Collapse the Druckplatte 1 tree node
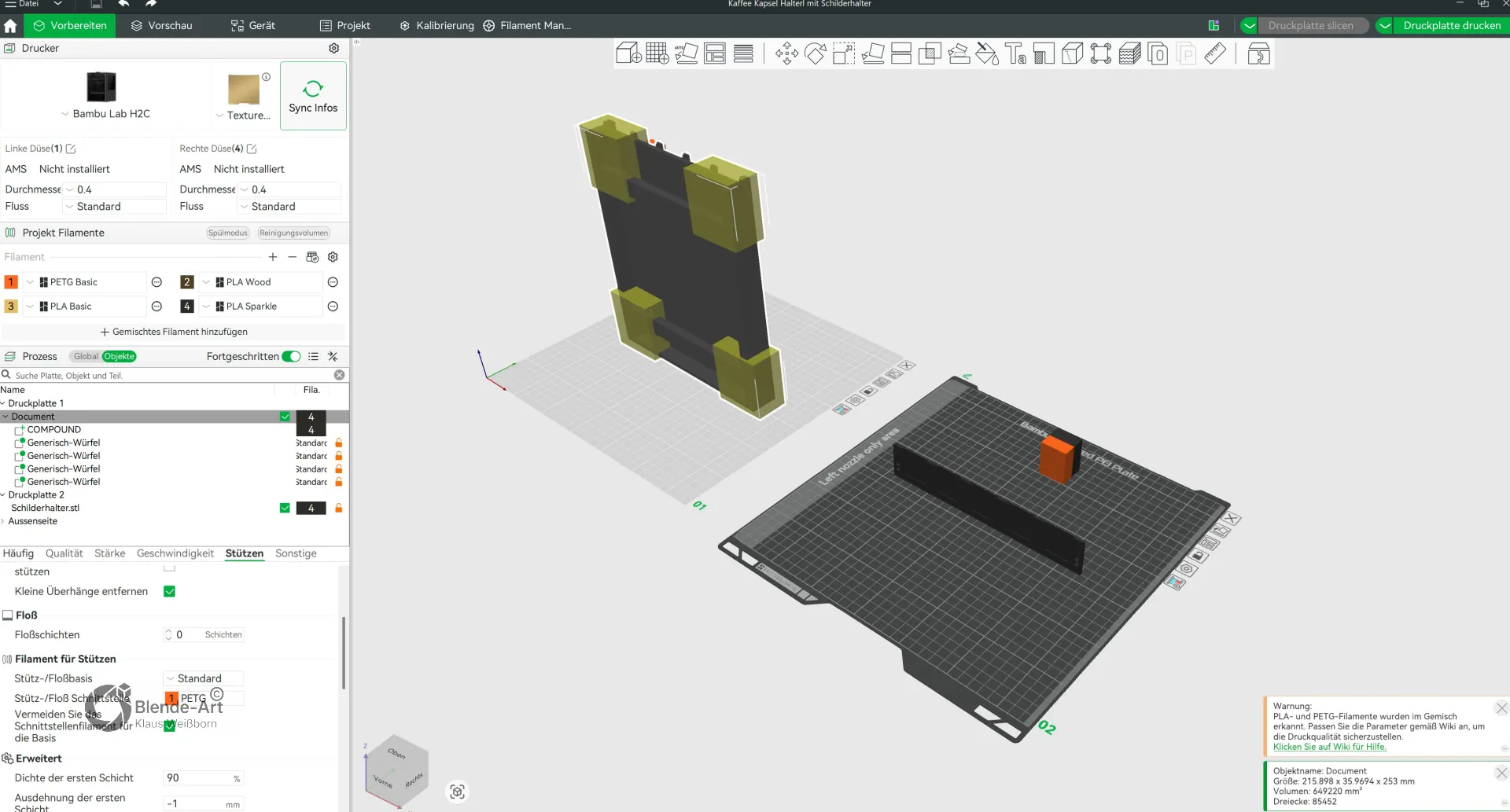The image size is (1510, 812). click(3, 403)
